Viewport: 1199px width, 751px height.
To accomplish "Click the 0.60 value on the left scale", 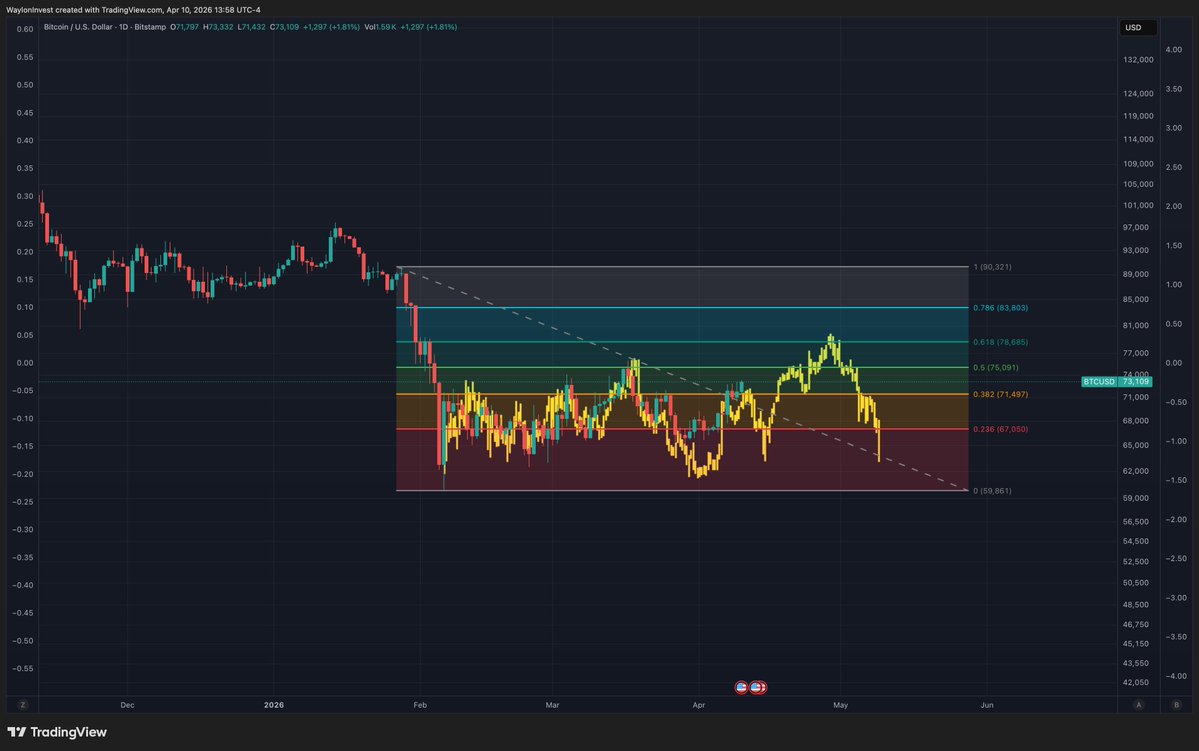I will coord(25,29).
